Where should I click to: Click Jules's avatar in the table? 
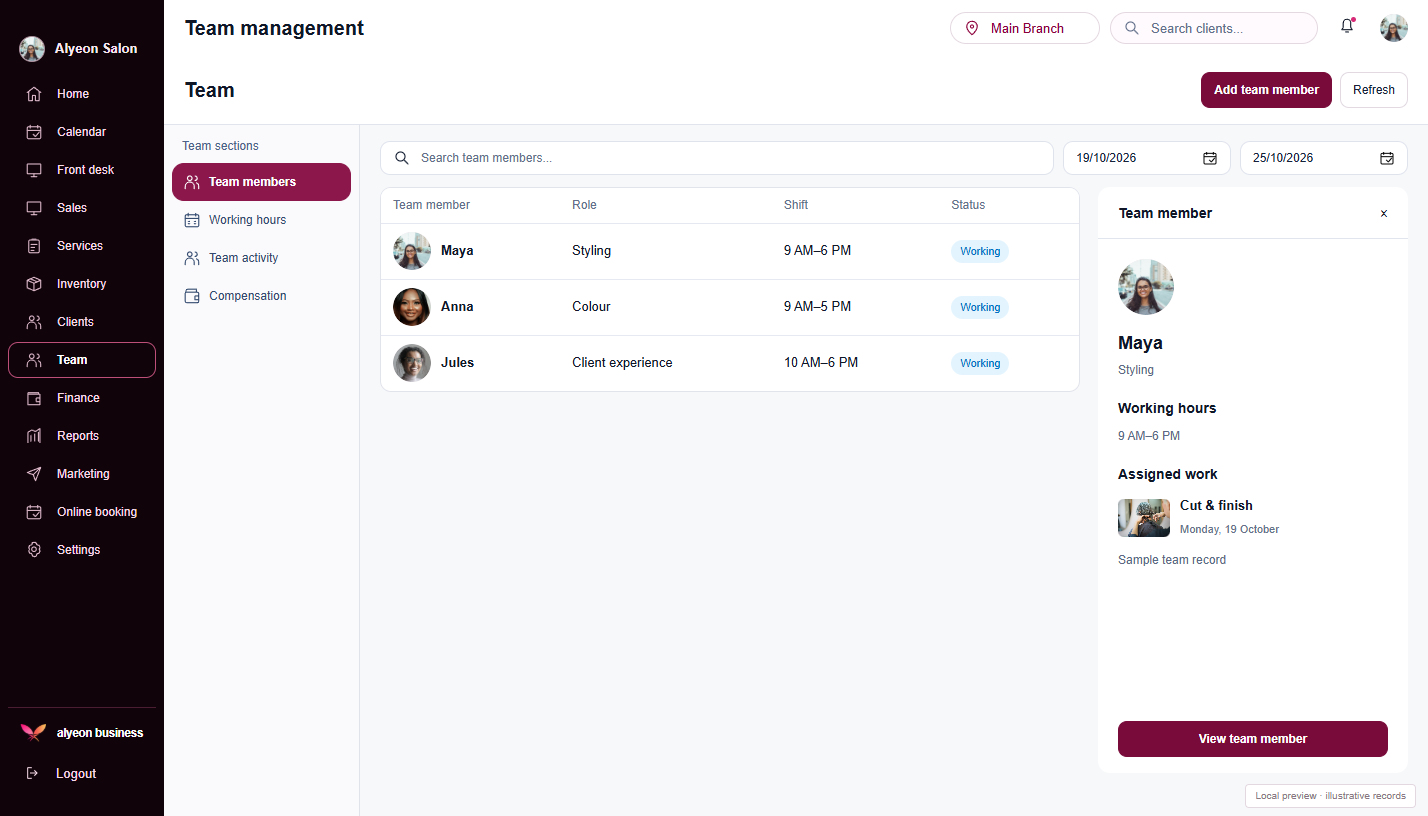point(412,363)
